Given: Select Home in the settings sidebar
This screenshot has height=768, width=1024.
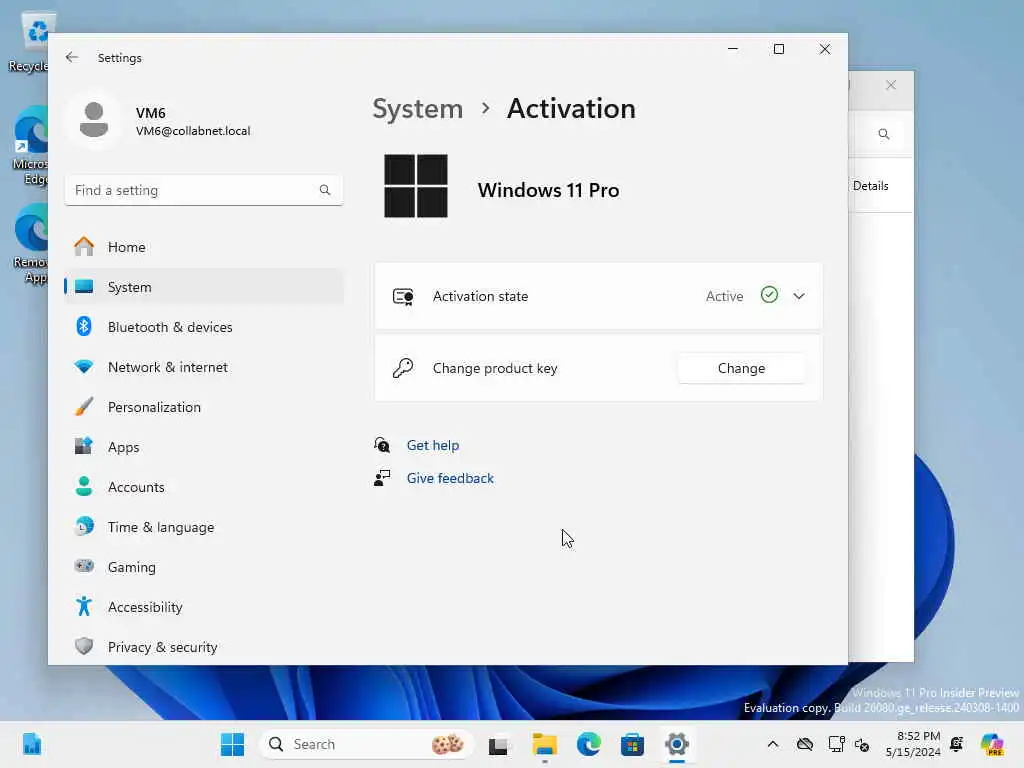Looking at the screenshot, I should pos(204,247).
